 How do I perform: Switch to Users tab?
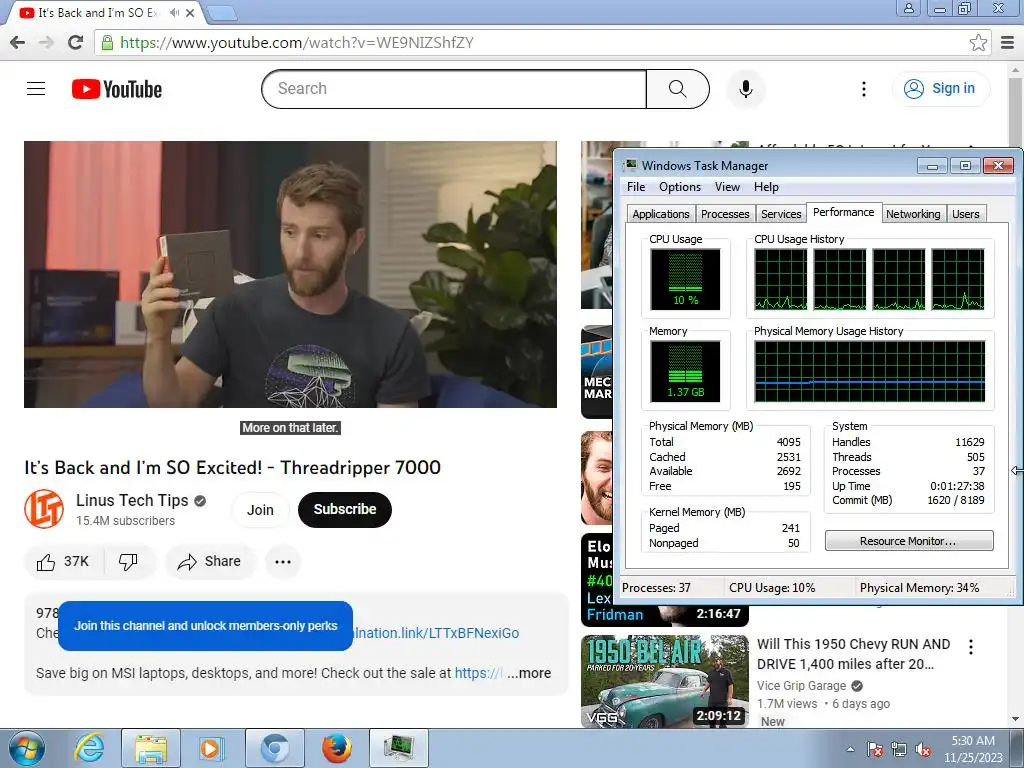coord(965,214)
